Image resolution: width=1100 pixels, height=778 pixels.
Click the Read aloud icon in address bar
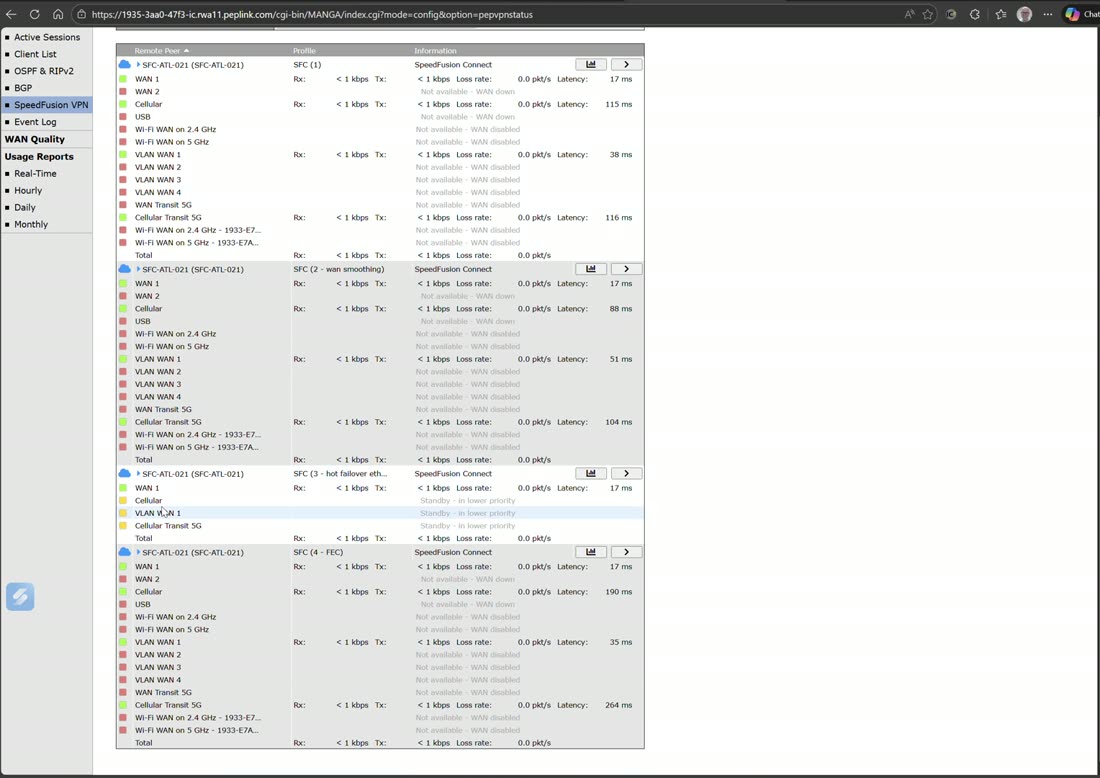(909, 14)
